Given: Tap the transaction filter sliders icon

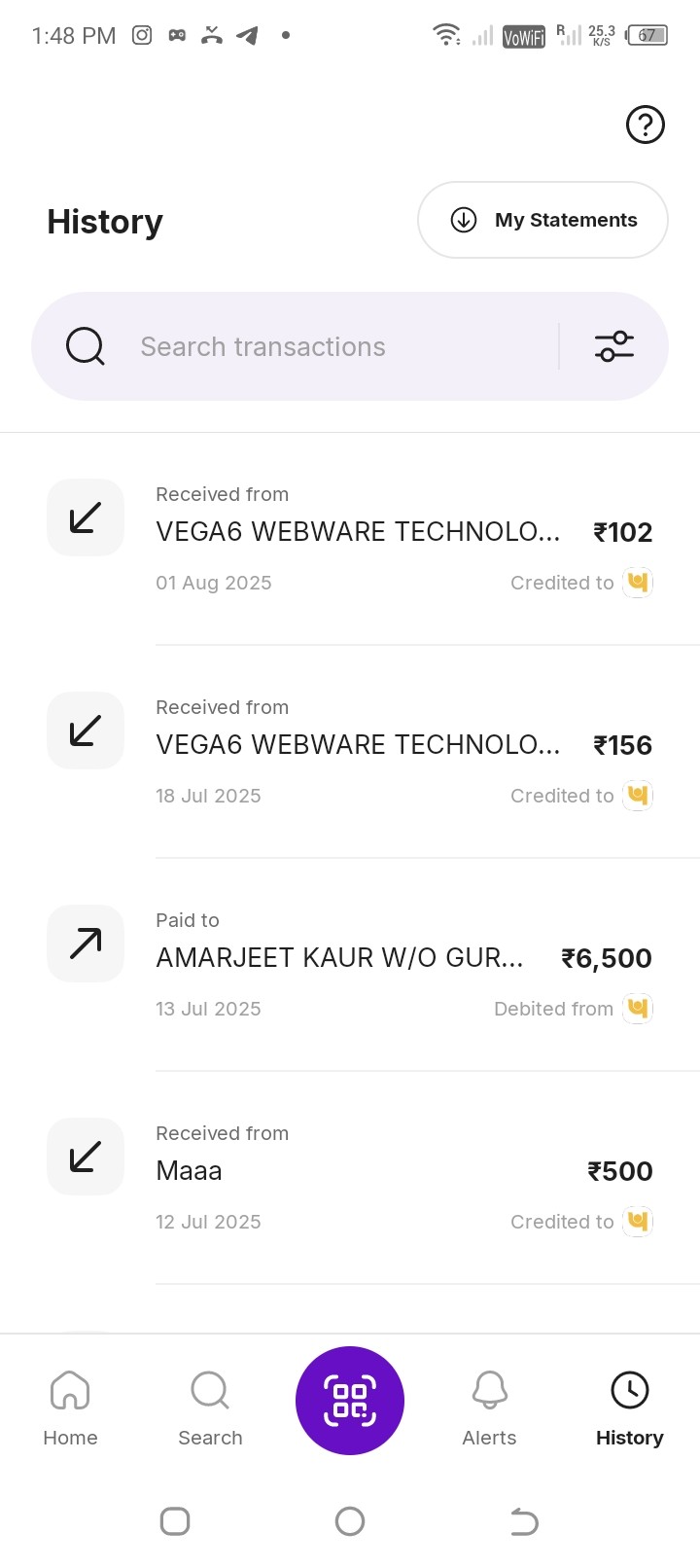Looking at the screenshot, I should pos(613,346).
